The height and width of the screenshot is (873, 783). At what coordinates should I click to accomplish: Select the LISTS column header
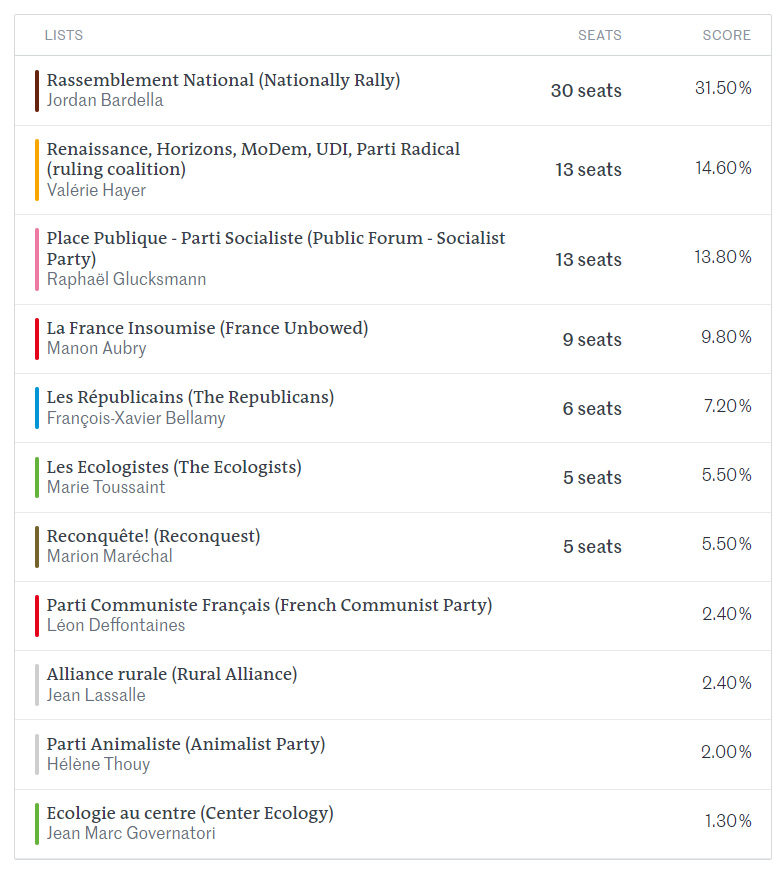pyautogui.click(x=63, y=35)
